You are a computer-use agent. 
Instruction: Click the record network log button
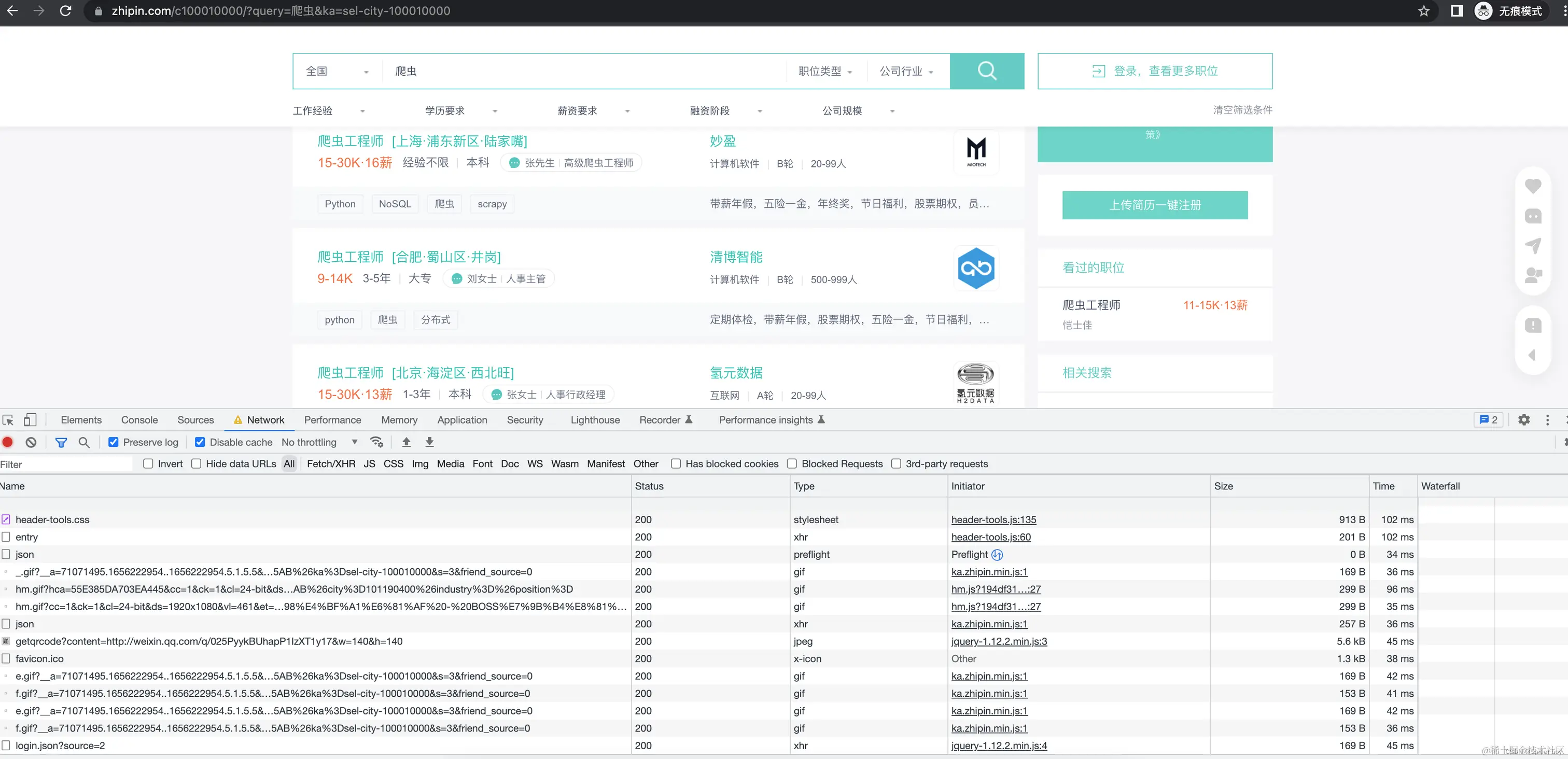(x=8, y=443)
